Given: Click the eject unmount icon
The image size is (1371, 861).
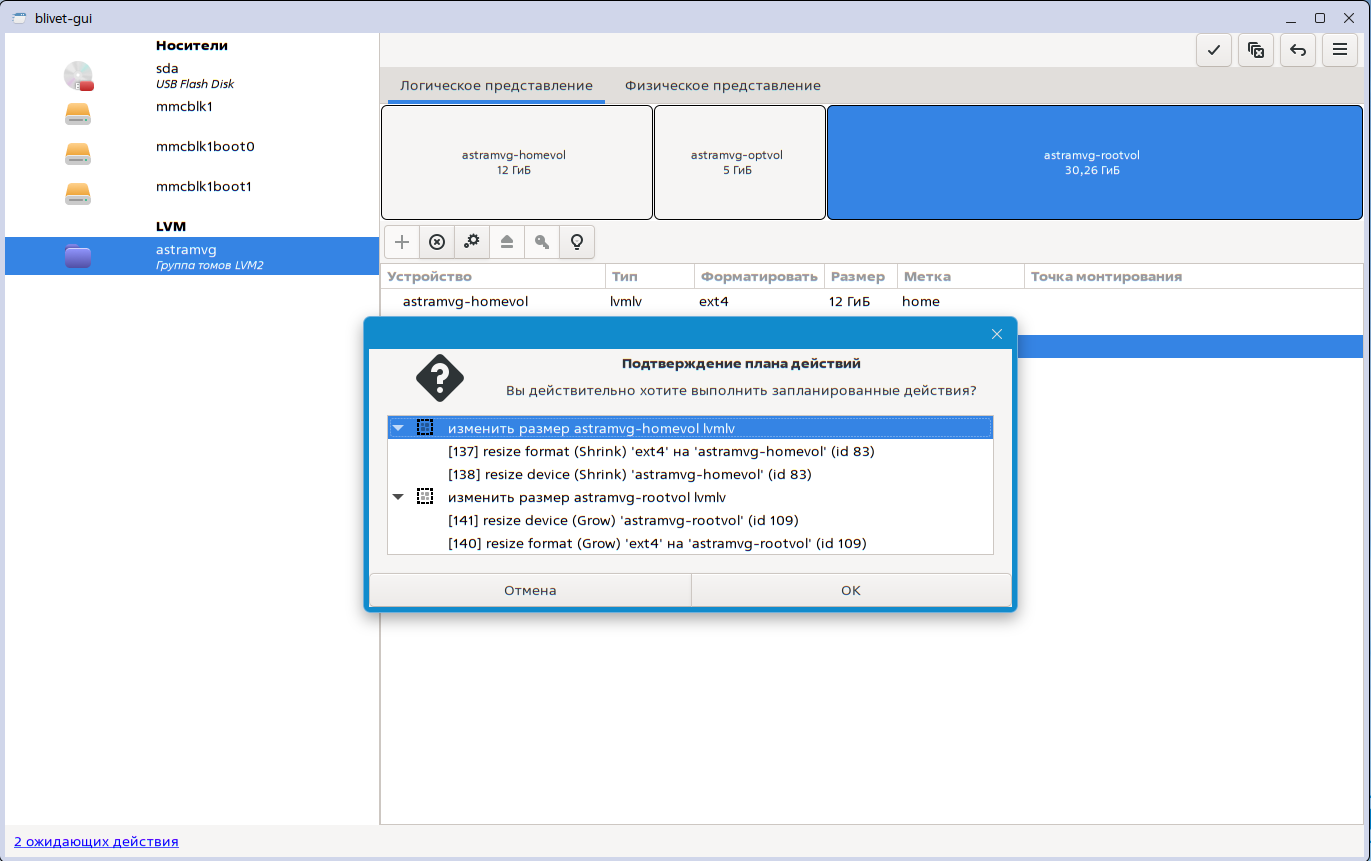Looking at the screenshot, I should [507, 242].
